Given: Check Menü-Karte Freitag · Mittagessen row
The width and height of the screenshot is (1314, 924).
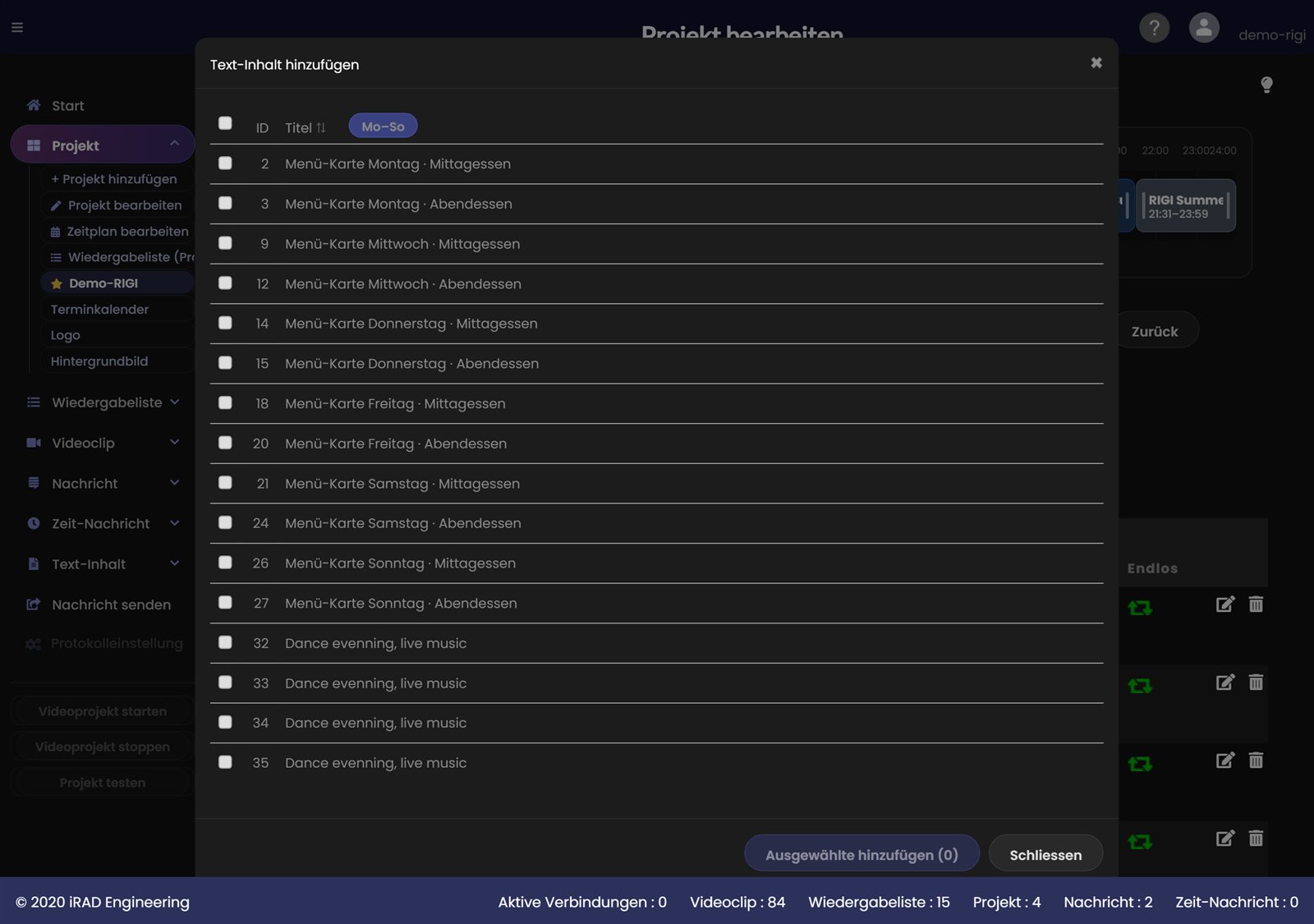Looking at the screenshot, I should tap(225, 403).
